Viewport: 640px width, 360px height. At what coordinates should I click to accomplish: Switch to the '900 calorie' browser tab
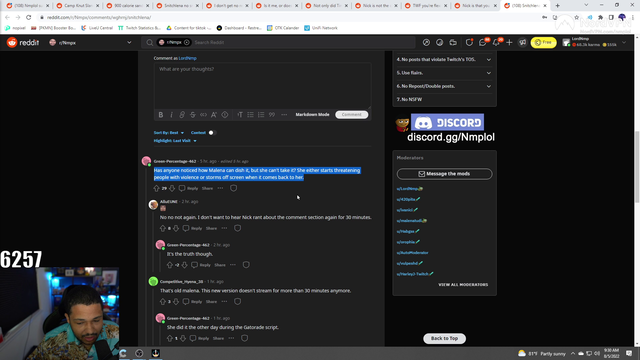tap(127, 6)
